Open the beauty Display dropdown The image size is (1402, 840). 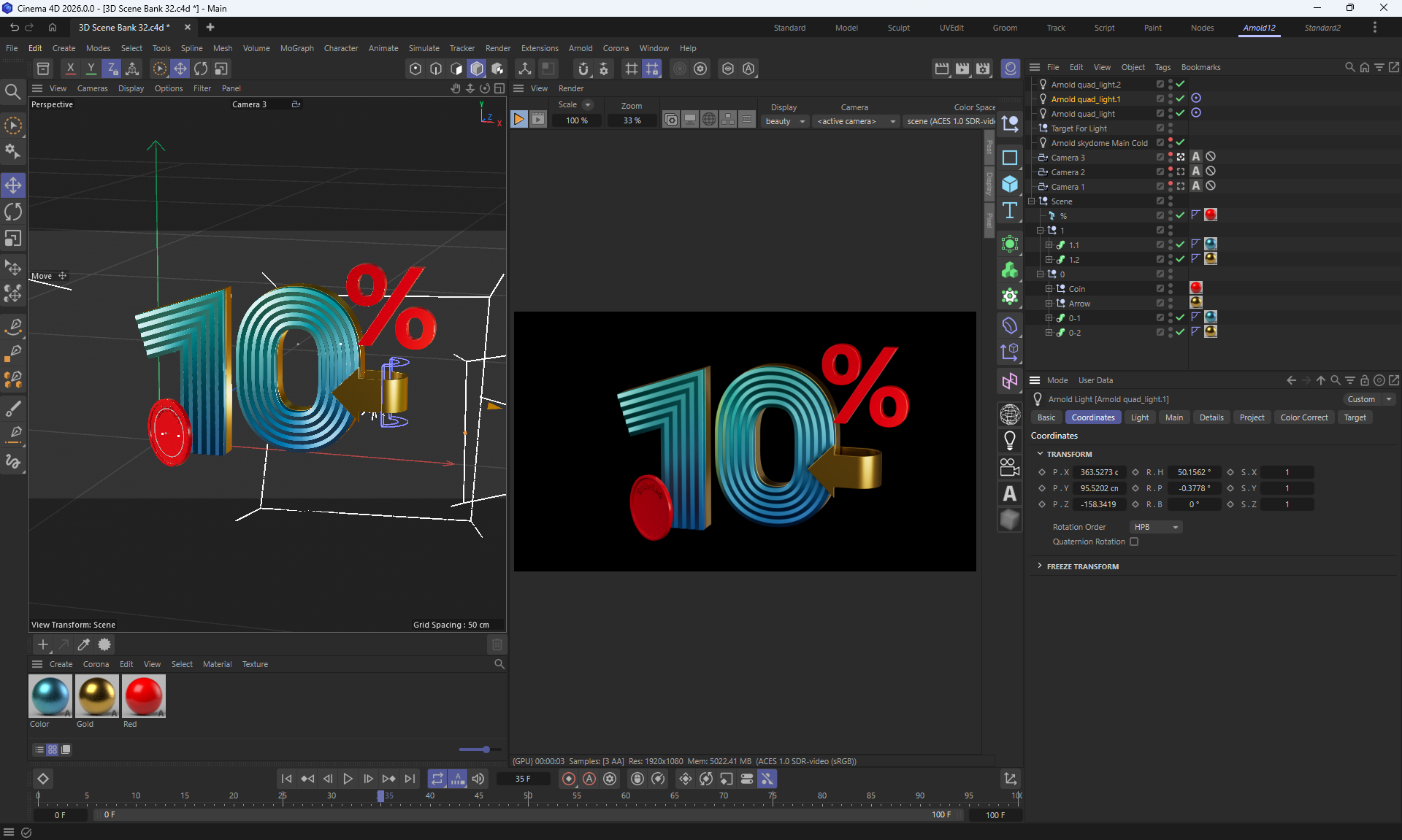pos(785,121)
